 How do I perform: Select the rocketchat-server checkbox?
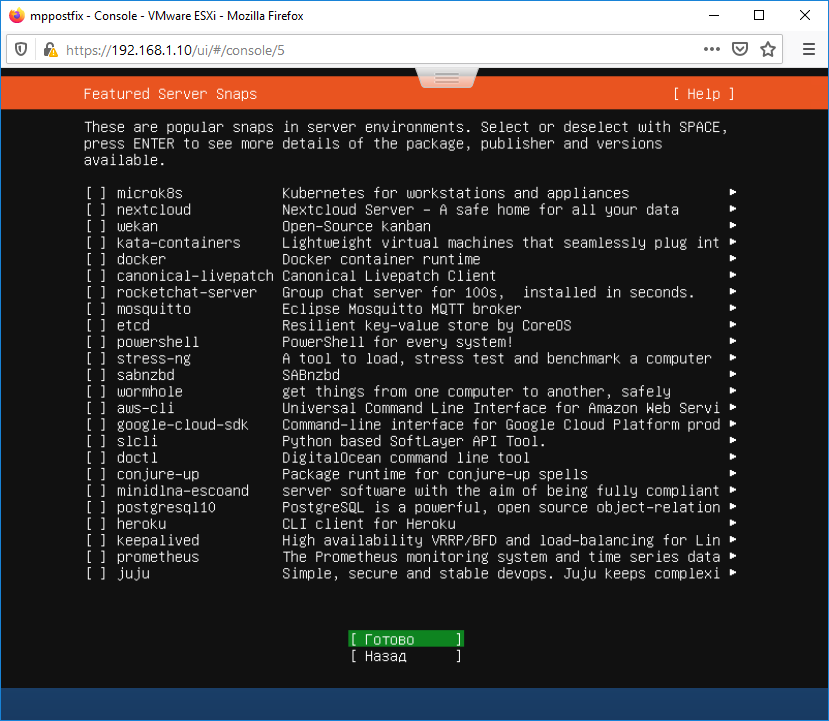[x=96, y=292]
